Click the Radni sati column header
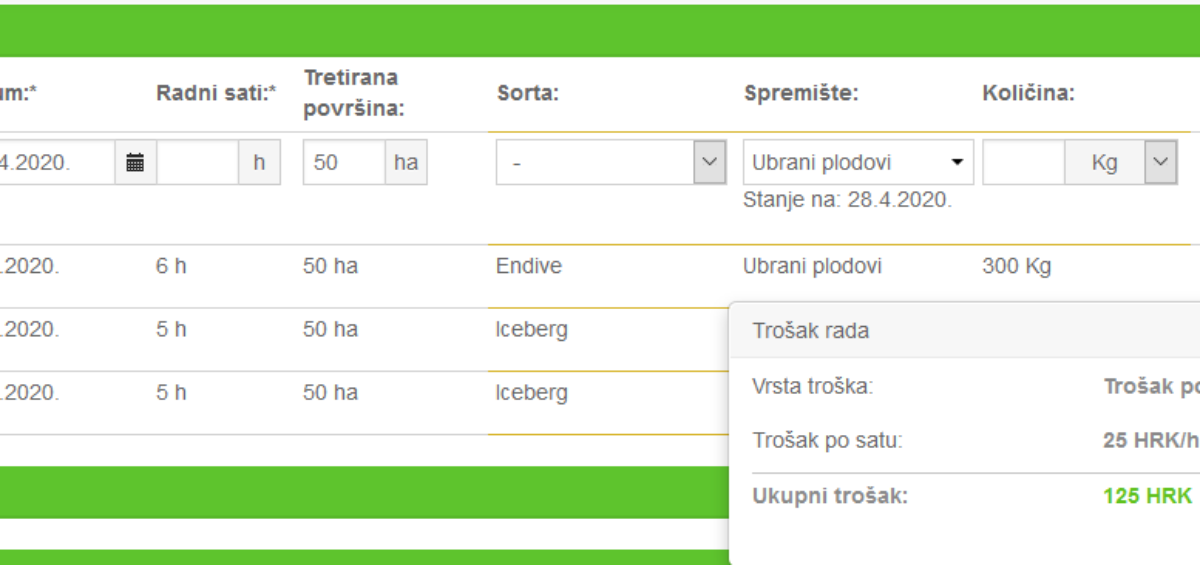 coord(216,94)
